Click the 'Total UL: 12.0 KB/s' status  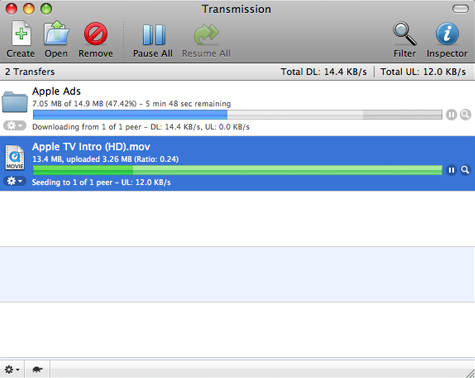pyautogui.click(x=423, y=72)
